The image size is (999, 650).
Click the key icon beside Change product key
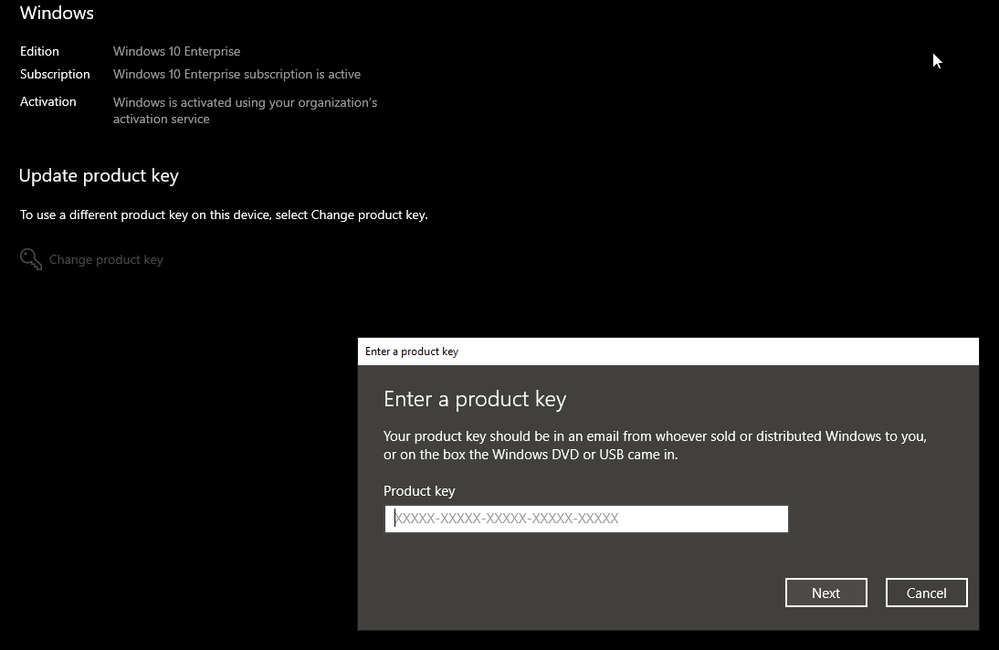(31, 259)
